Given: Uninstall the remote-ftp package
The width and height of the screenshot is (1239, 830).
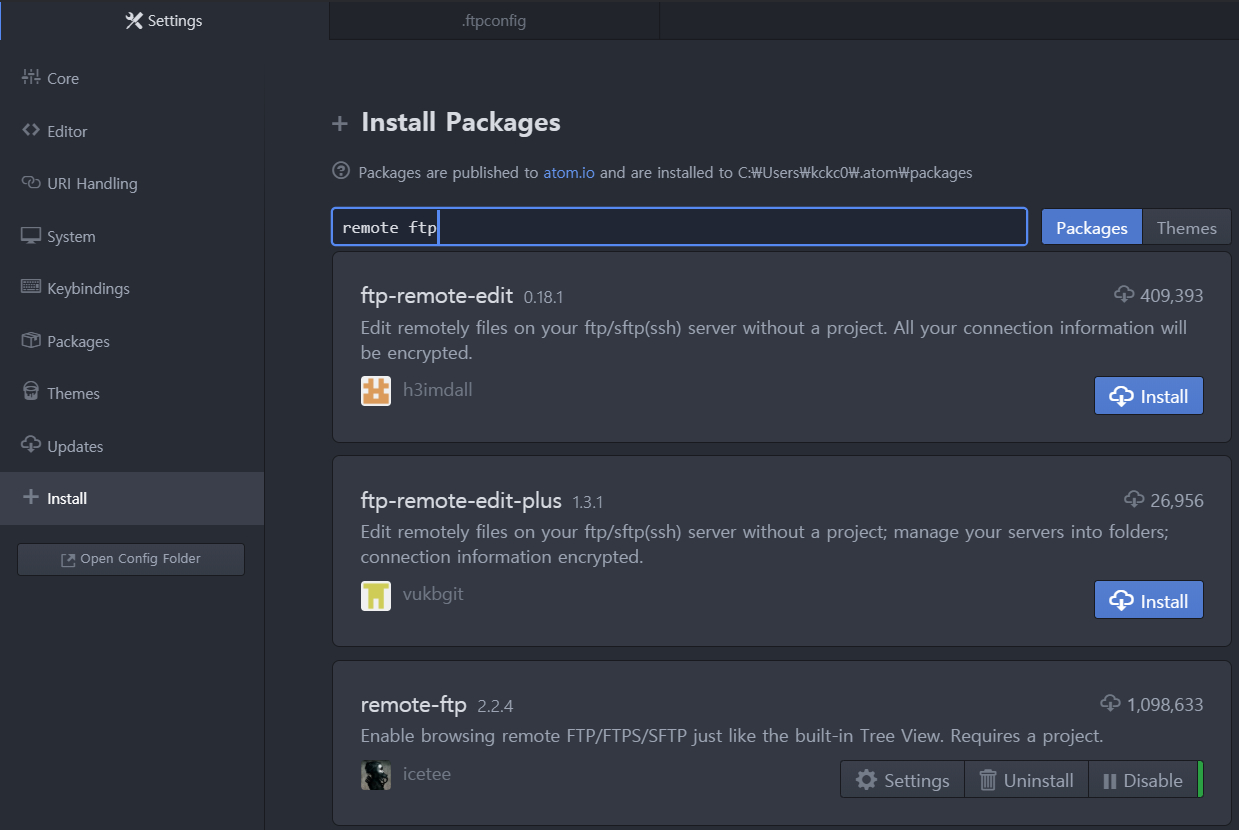Looking at the screenshot, I should click(x=1026, y=780).
